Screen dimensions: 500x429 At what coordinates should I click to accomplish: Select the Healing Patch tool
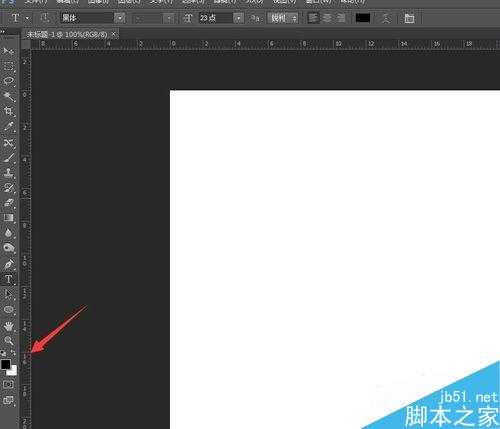coord(9,143)
